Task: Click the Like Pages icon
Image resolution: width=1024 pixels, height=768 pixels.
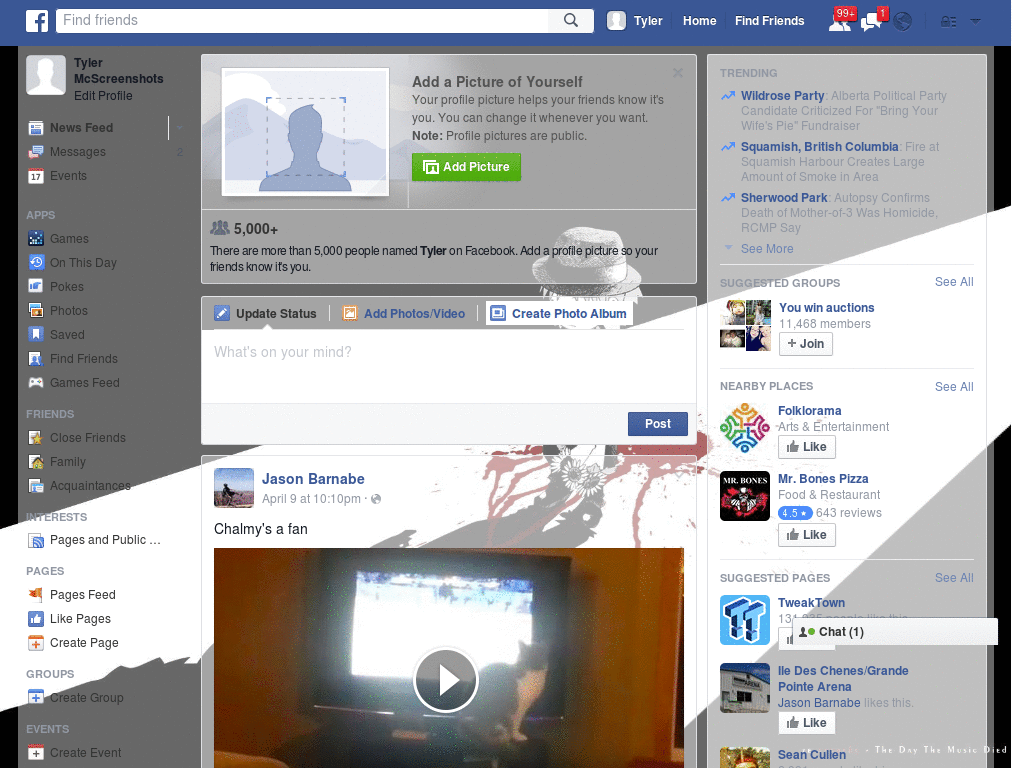Action: pyautogui.click(x=36, y=619)
